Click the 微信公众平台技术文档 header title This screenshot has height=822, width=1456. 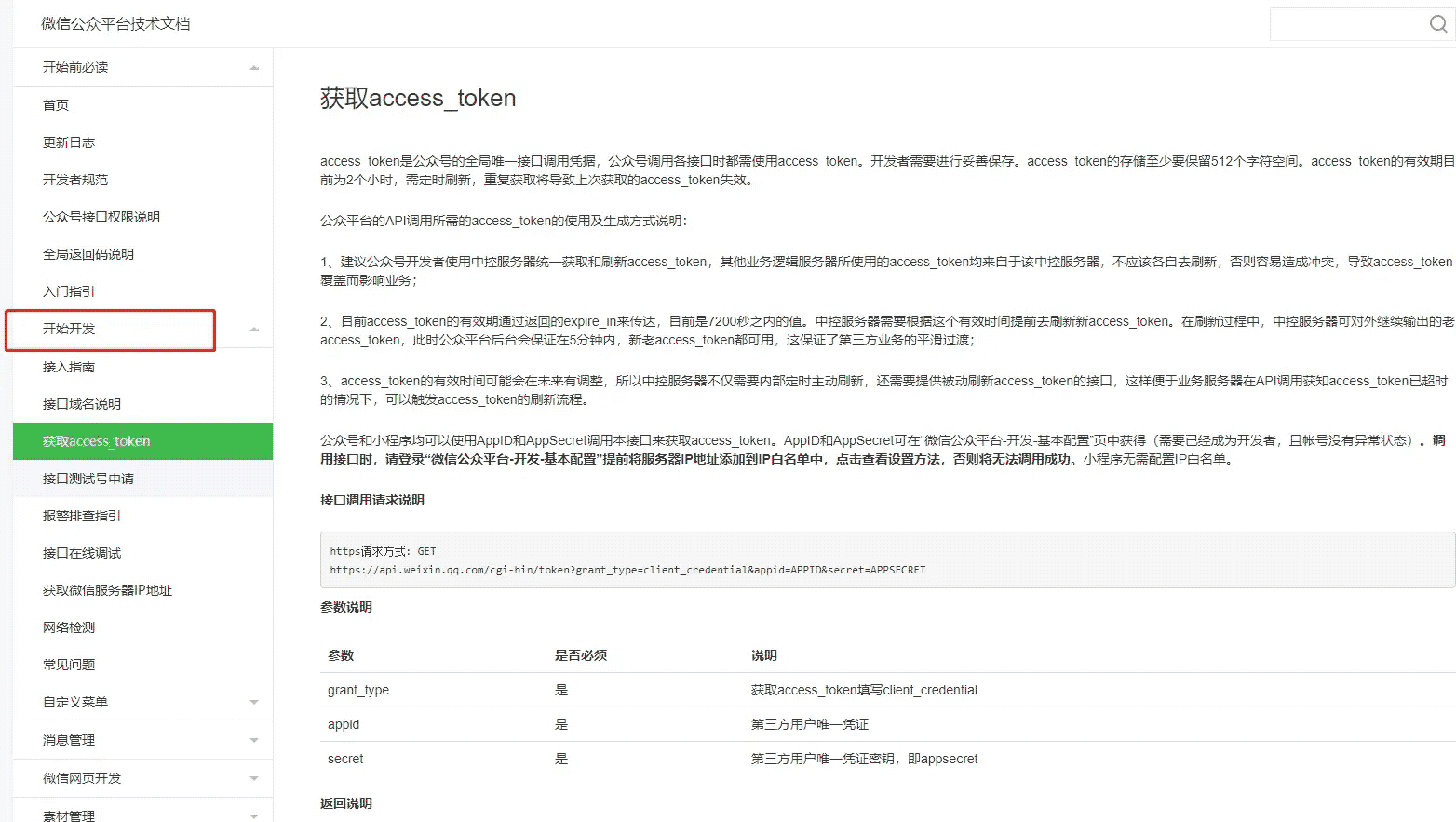115,24
